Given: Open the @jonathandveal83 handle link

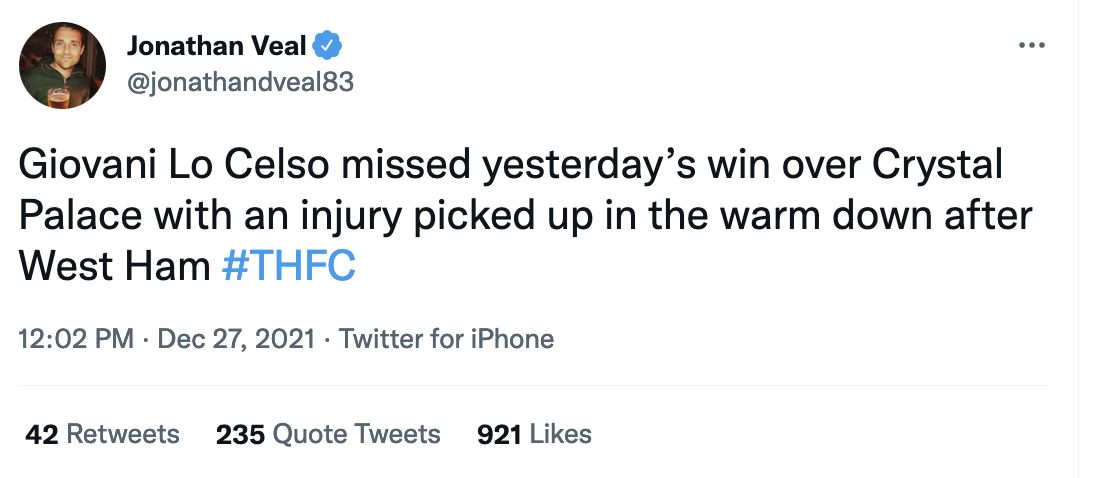Looking at the screenshot, I should (240, 83).
